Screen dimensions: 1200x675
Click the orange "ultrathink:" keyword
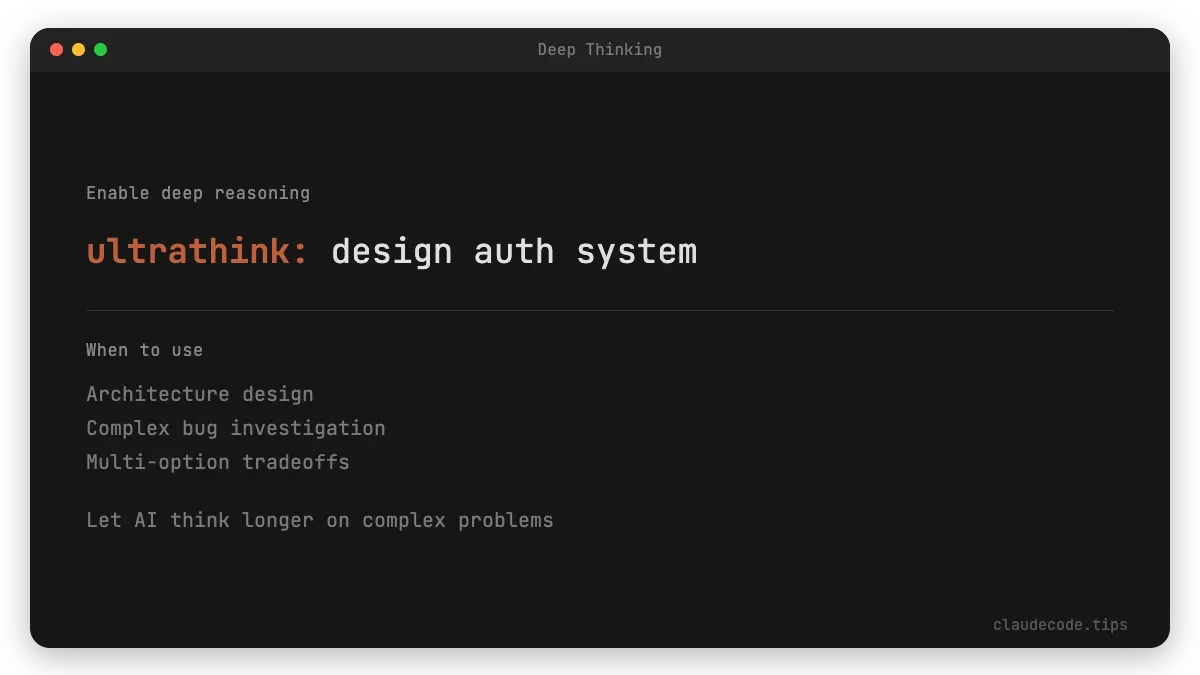point(198,251)
